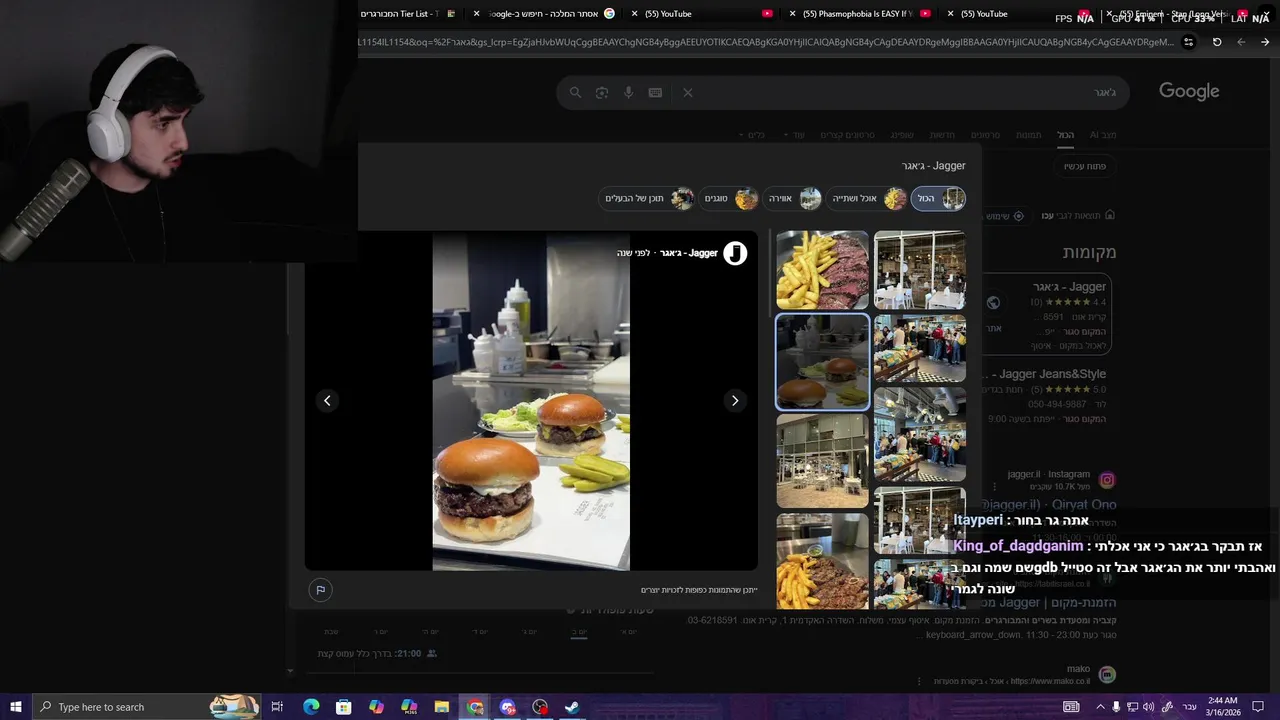Screen dimensions: 1280x720
Task: Filter photos by אווירה chip
Action: point(793,198)
